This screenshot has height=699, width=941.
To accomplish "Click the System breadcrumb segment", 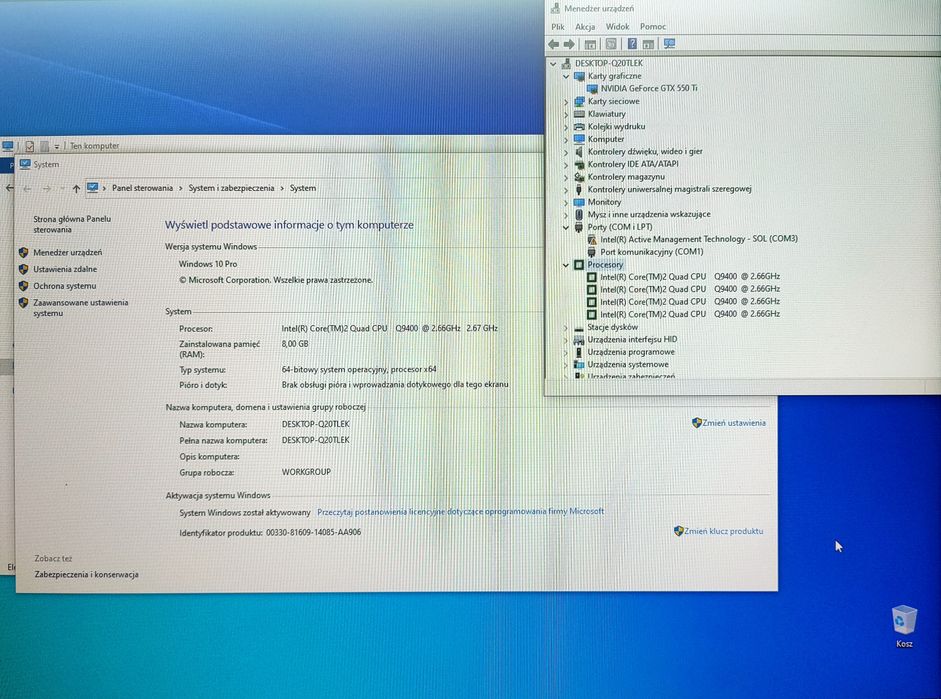I will 302,188.
